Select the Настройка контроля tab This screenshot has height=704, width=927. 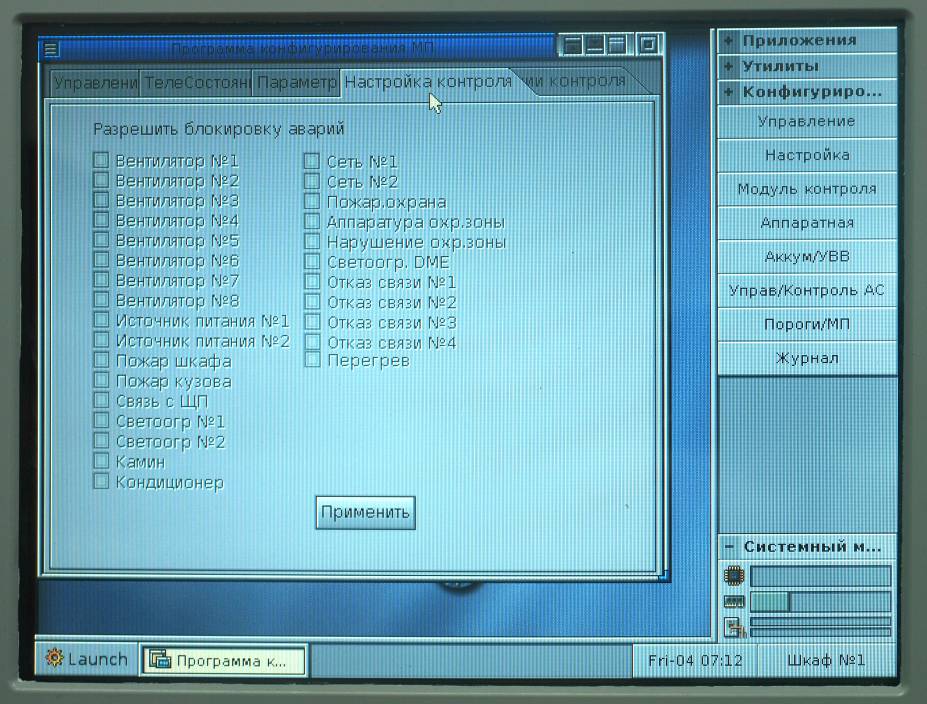tap(428, 82)
